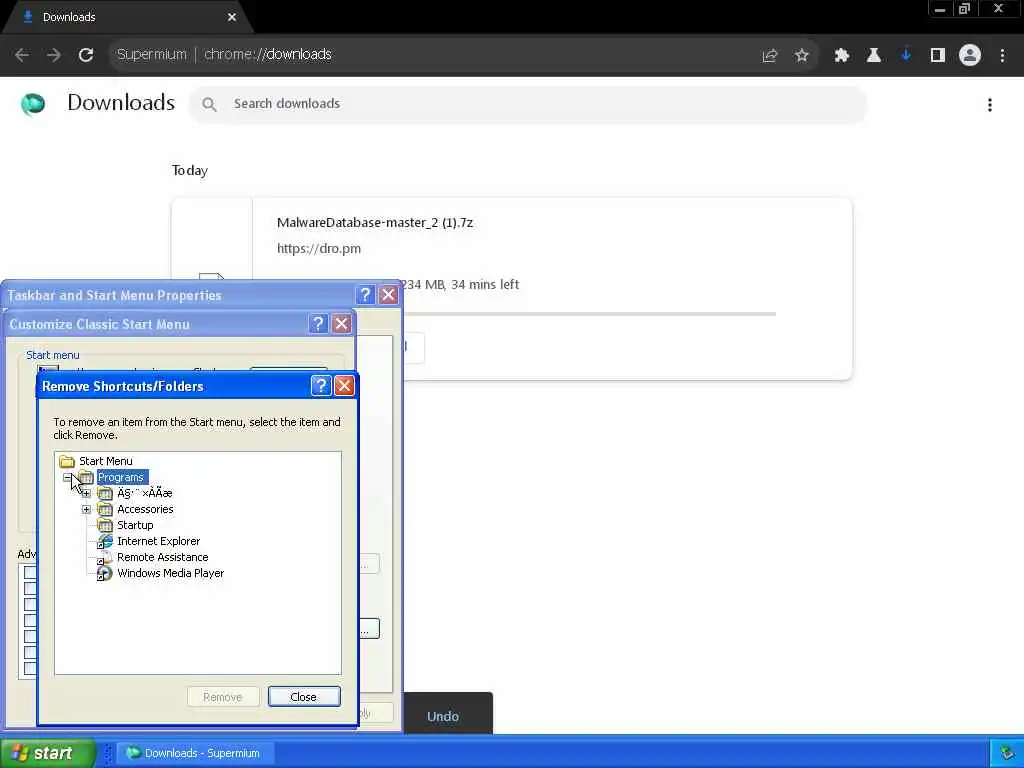Click the system tray icon
Viewport: 1024px width, 768px height.
pos(1007,754)
